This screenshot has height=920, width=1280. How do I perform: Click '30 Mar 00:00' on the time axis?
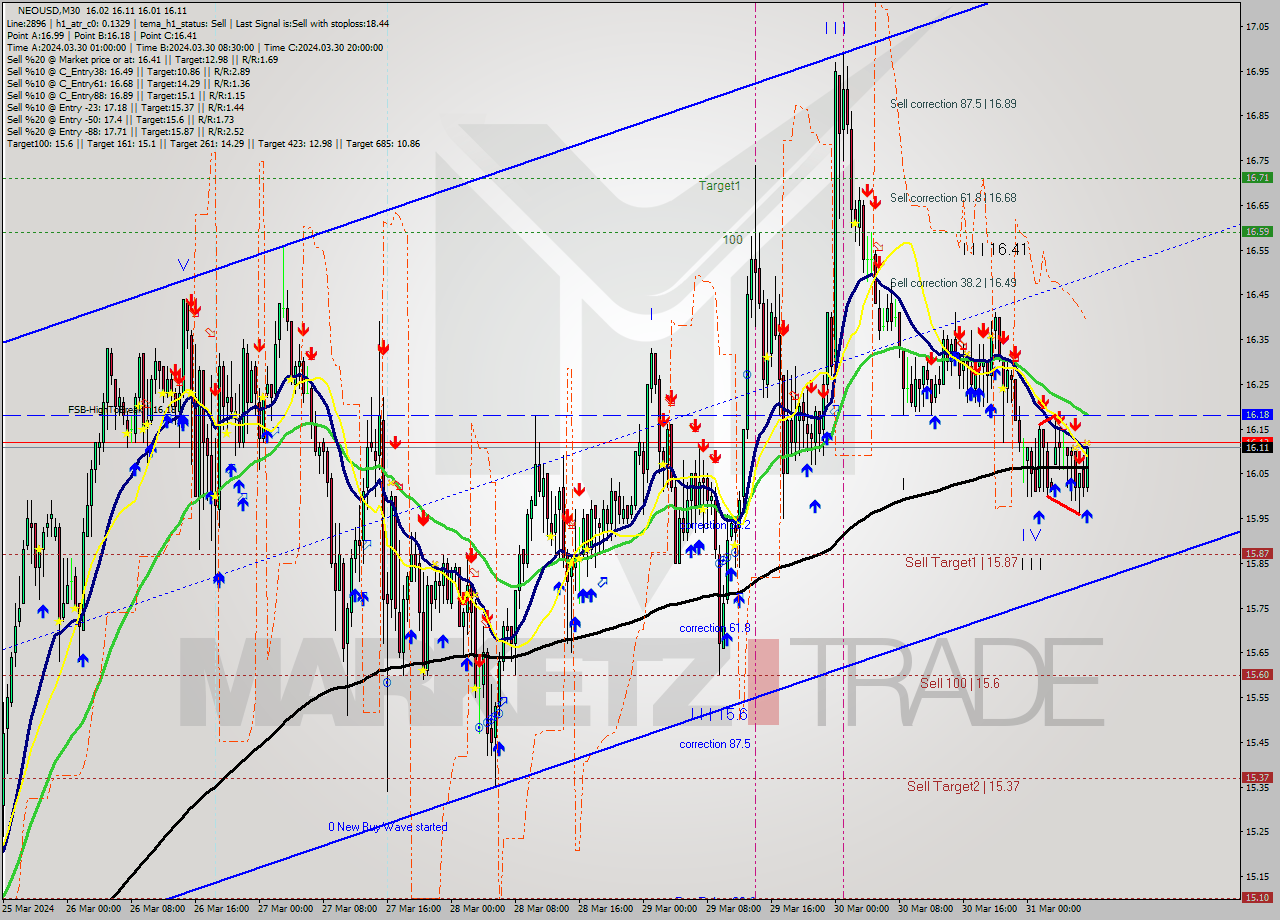pos(862,909)
